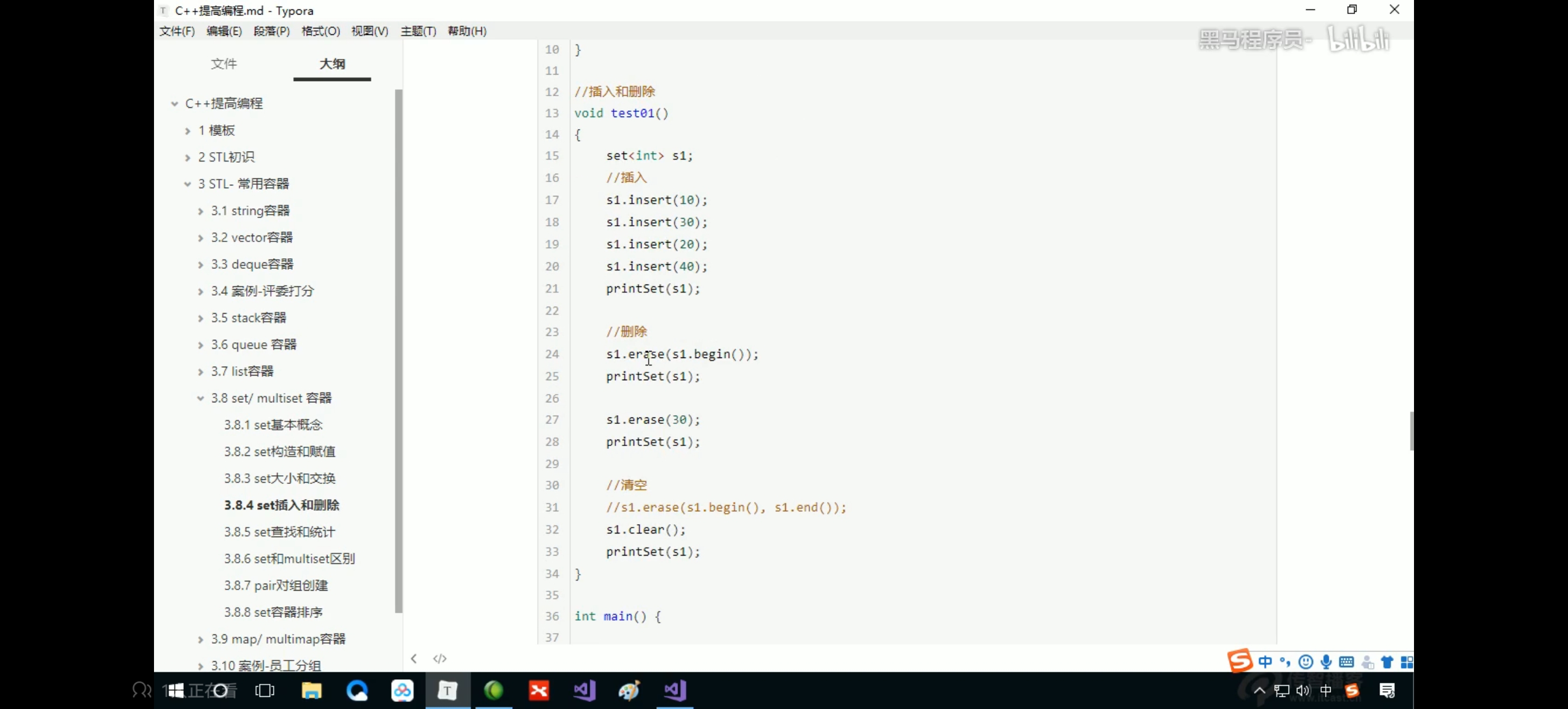
Task: Click the back arrow at editor bottom left
Action: click(x=414, y=658)
